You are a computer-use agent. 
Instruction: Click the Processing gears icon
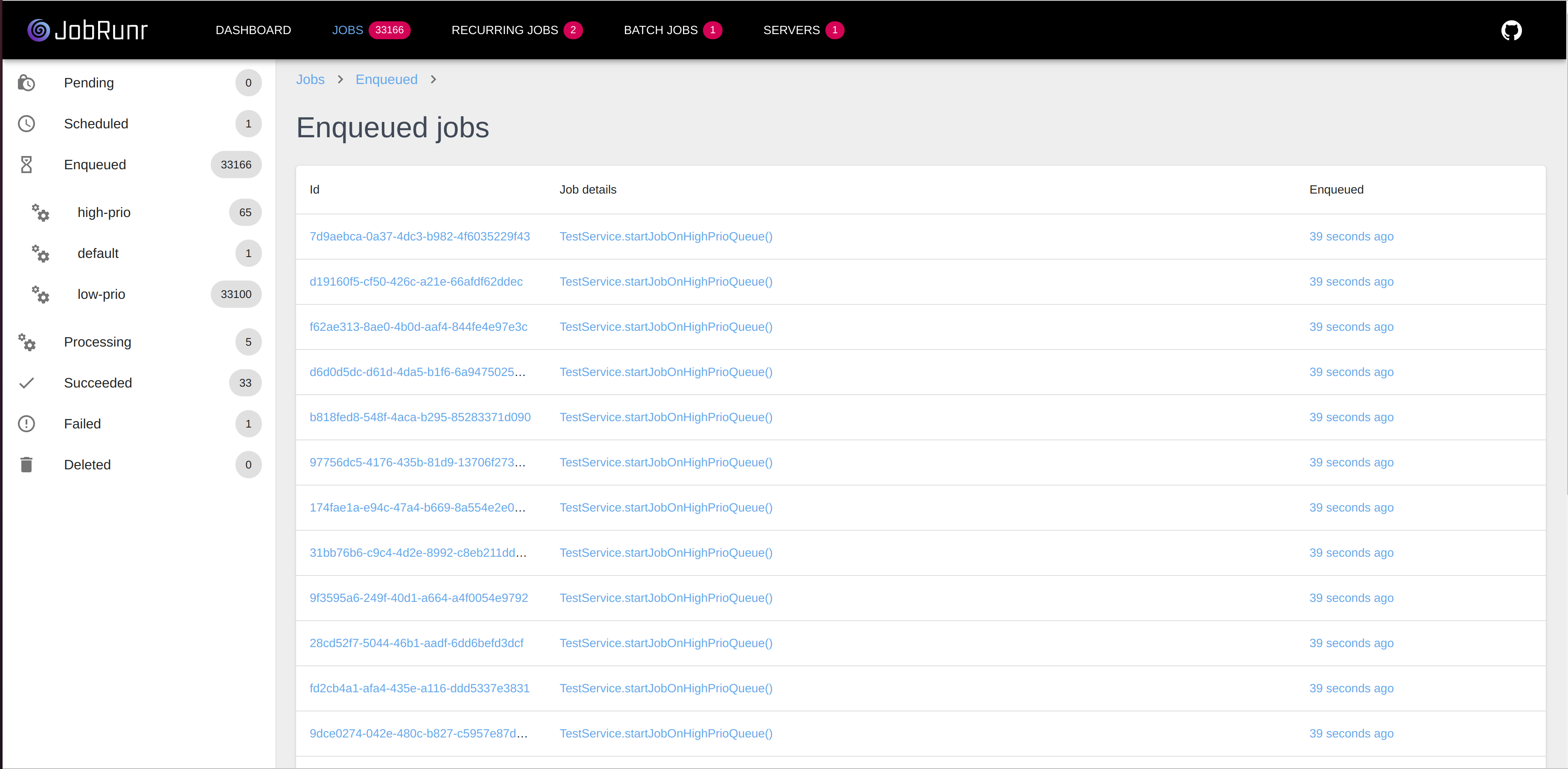pyautogui.click(x=27, y=343)
